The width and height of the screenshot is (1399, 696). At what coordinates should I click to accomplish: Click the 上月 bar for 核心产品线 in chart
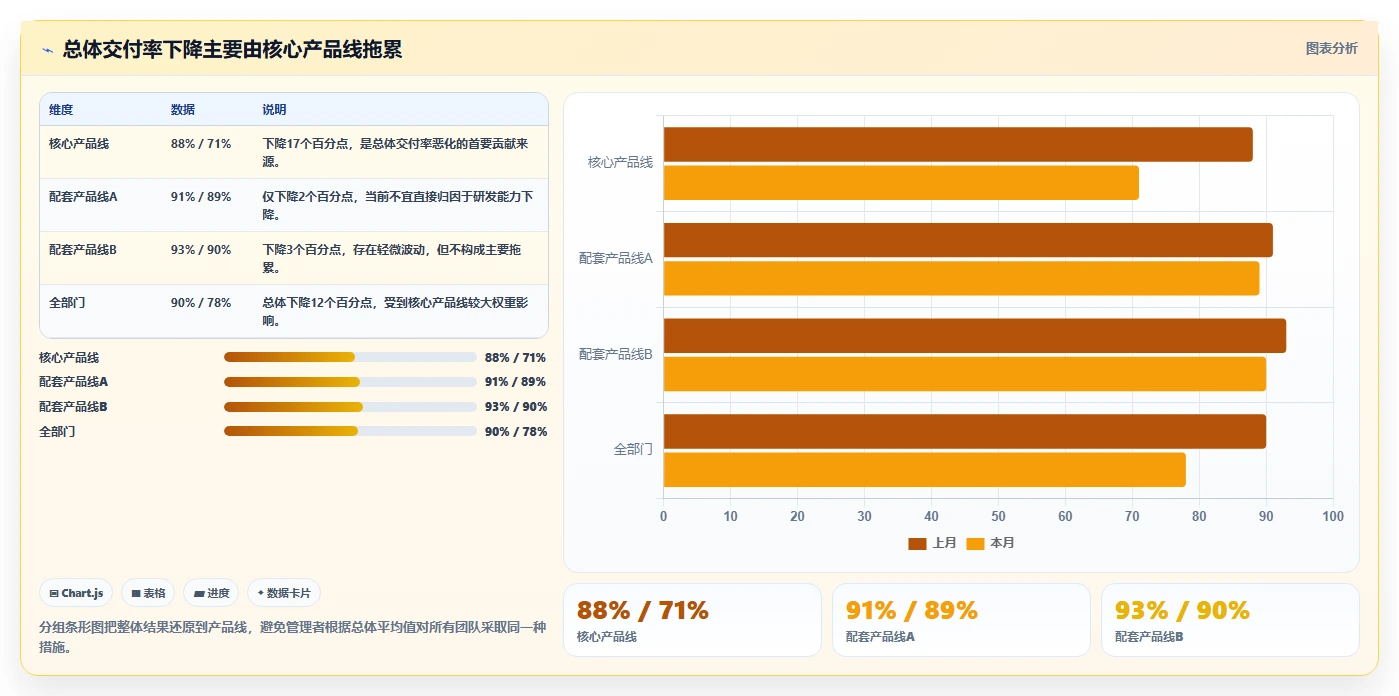pyautogui.click(x=958, y=144)
